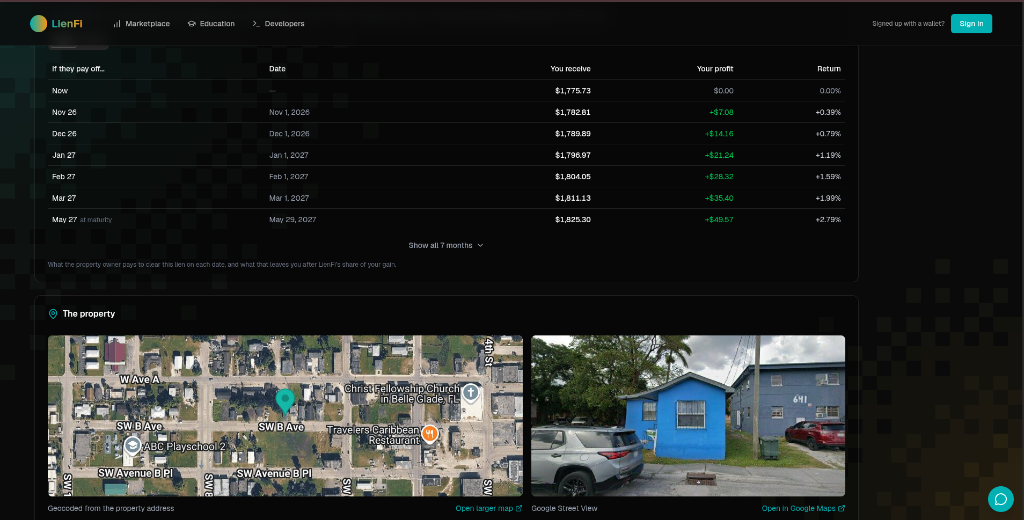Click the Google Street View house photo

click(x=688, y=415)
